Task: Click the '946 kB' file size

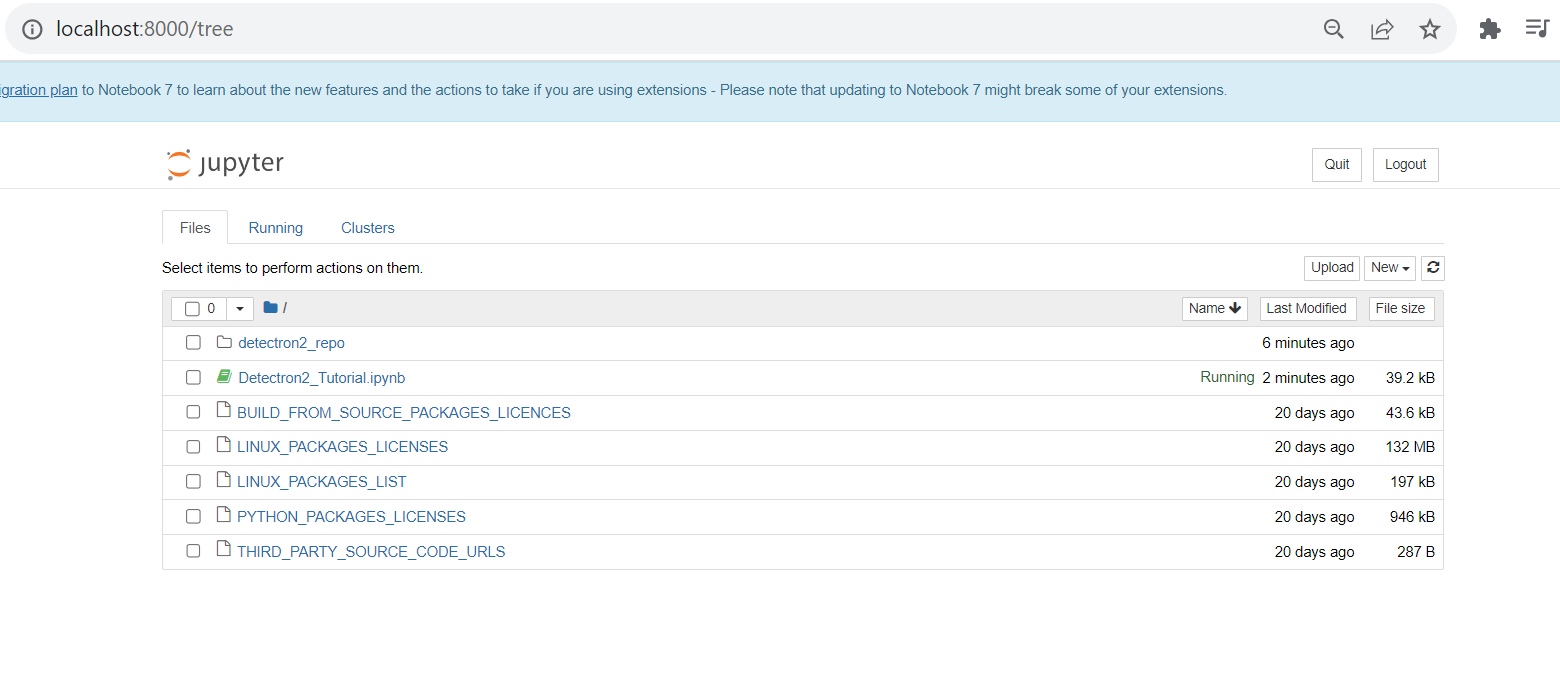Action: pos(1412,517)
